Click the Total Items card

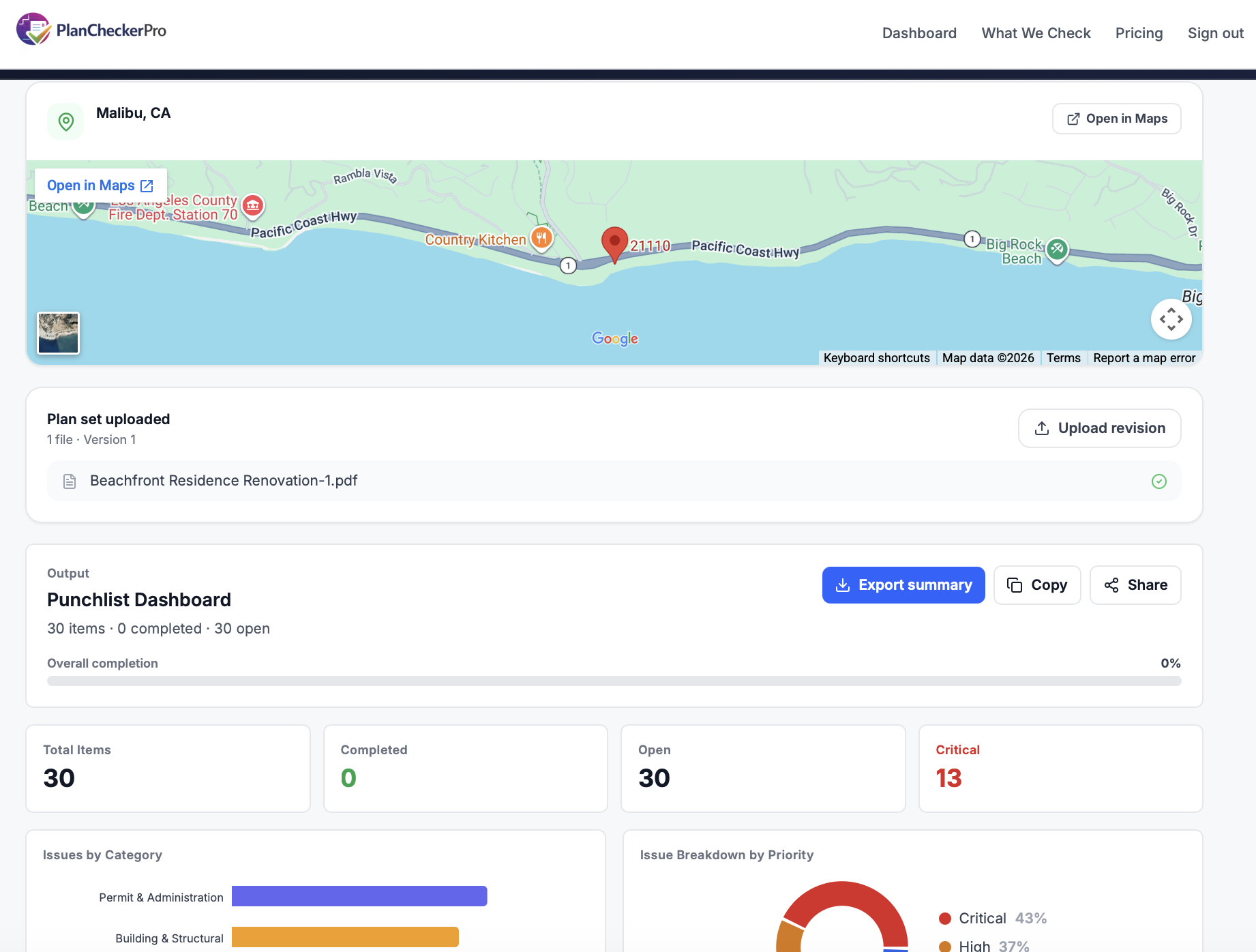(x=168, y=769)
